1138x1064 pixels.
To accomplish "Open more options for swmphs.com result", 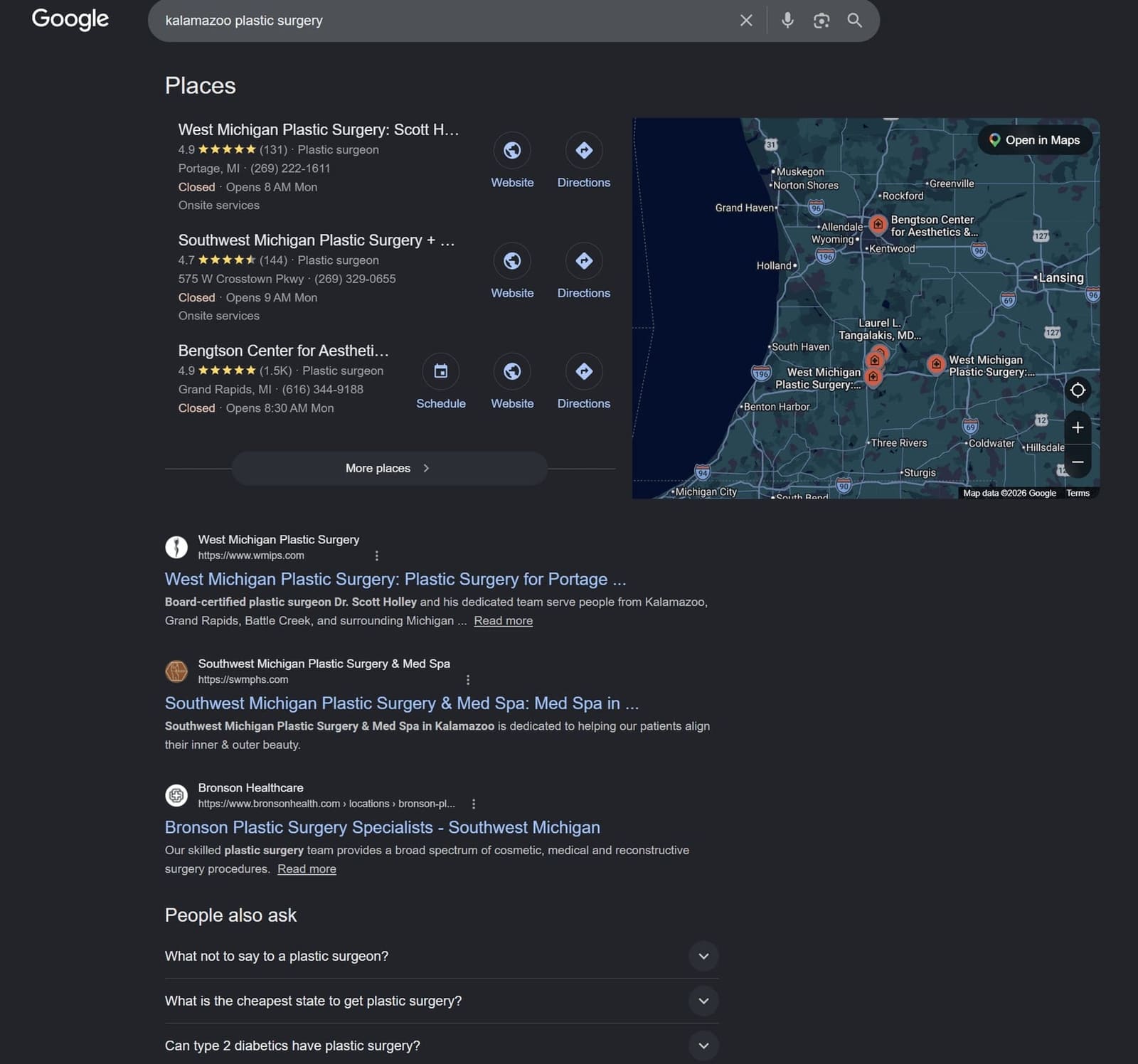I will point(467,680).
